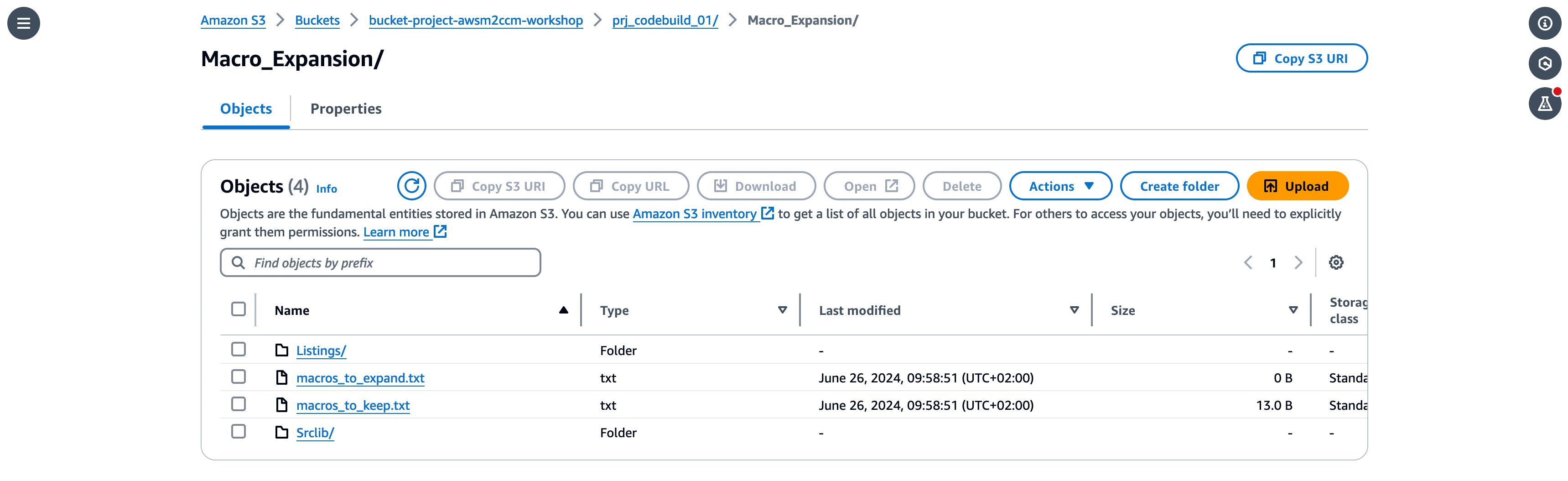
Task: Upload files to Macro_Expansion folder
Action: click(1297, 186)
